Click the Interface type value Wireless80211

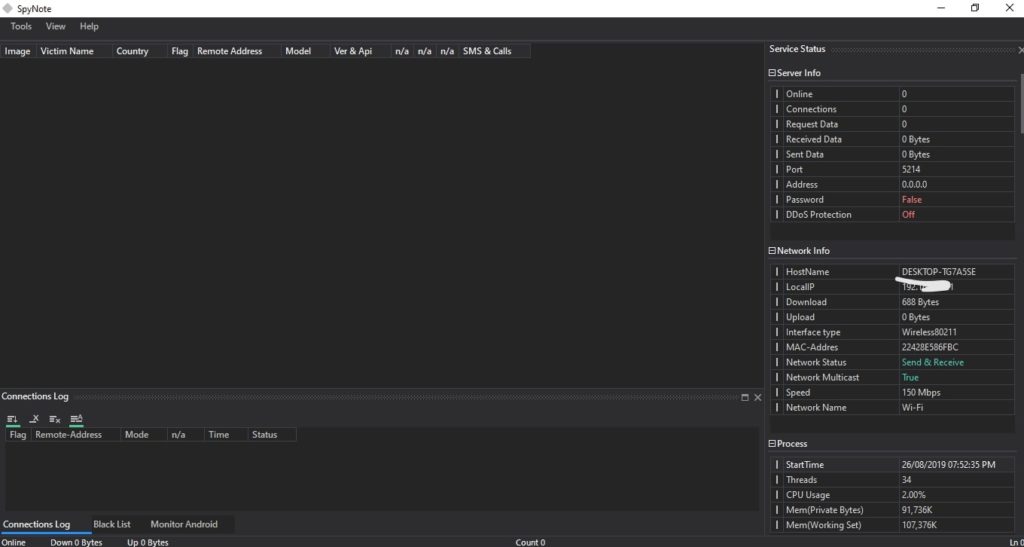(929, 332)
